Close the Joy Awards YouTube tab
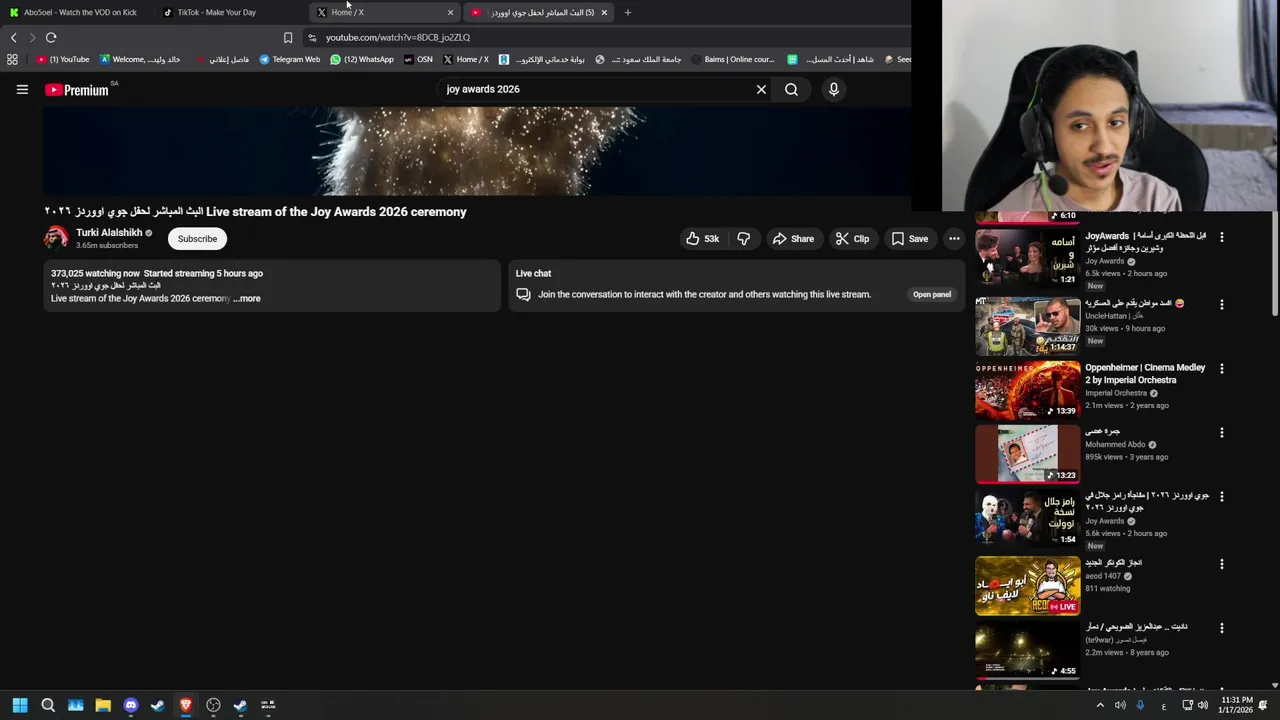This screenshot has height=720, width=1280. pos(604,12)
